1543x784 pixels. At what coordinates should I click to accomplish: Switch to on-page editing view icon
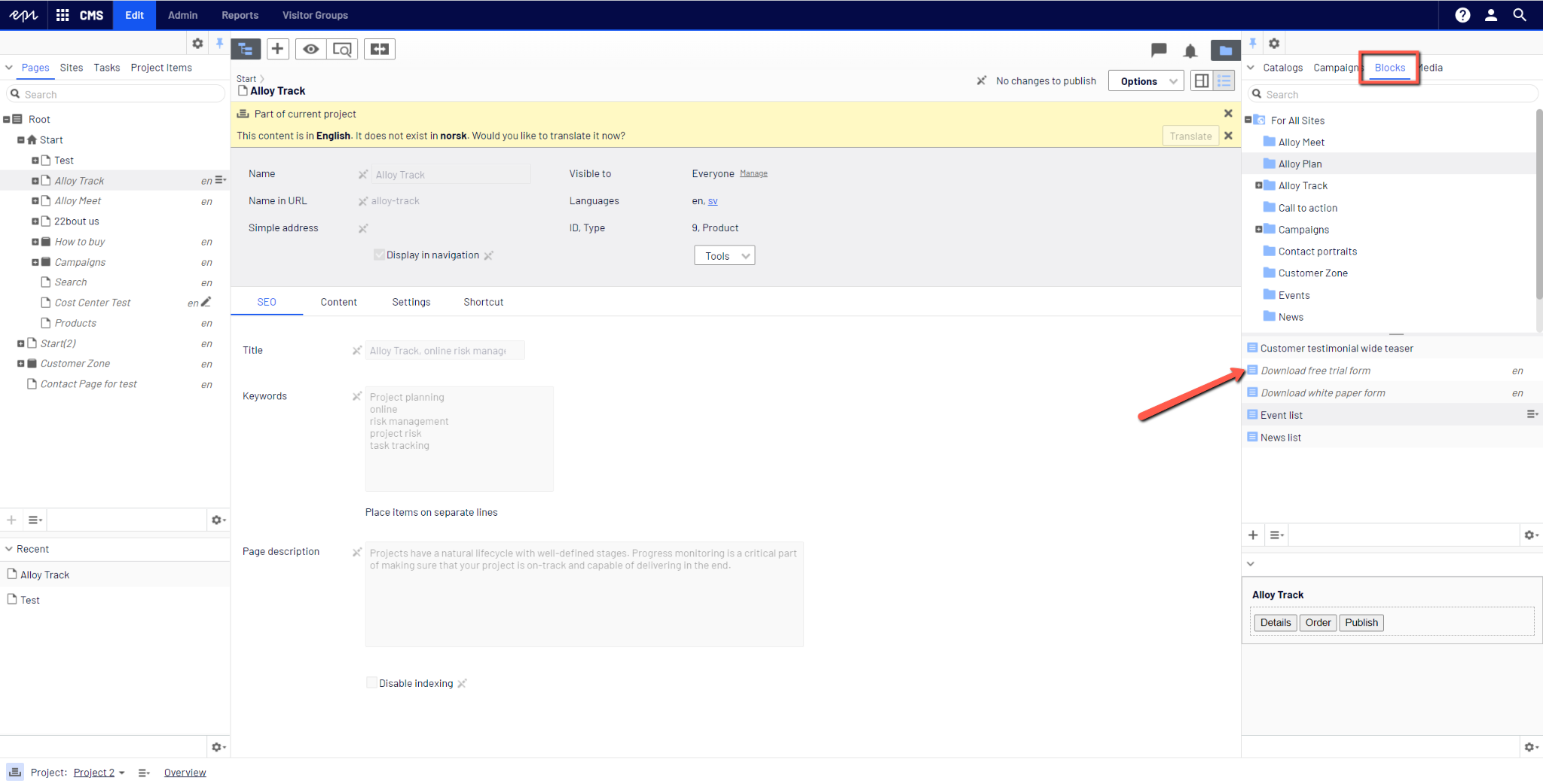[x=1202, y=81]
